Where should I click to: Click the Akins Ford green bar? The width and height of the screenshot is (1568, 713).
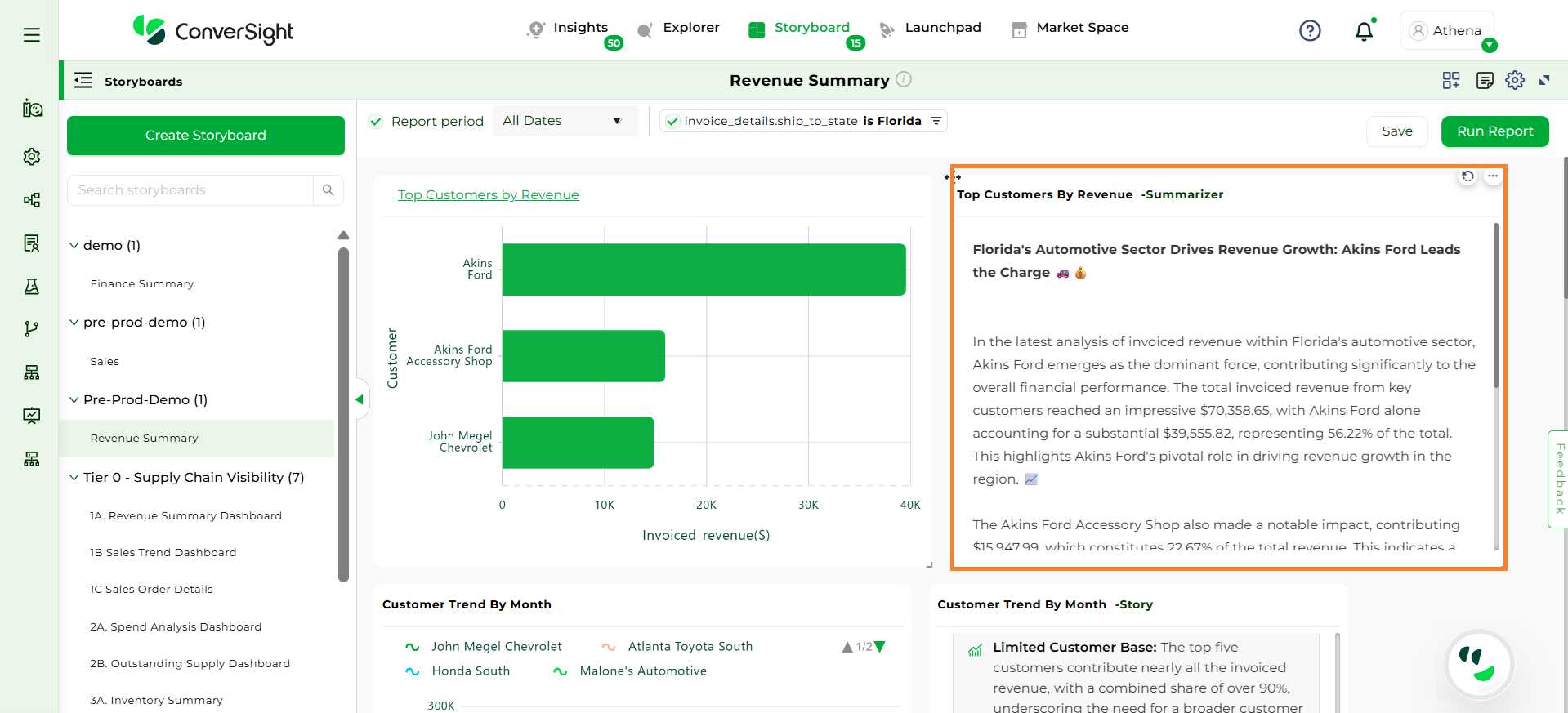click(703, 270)
